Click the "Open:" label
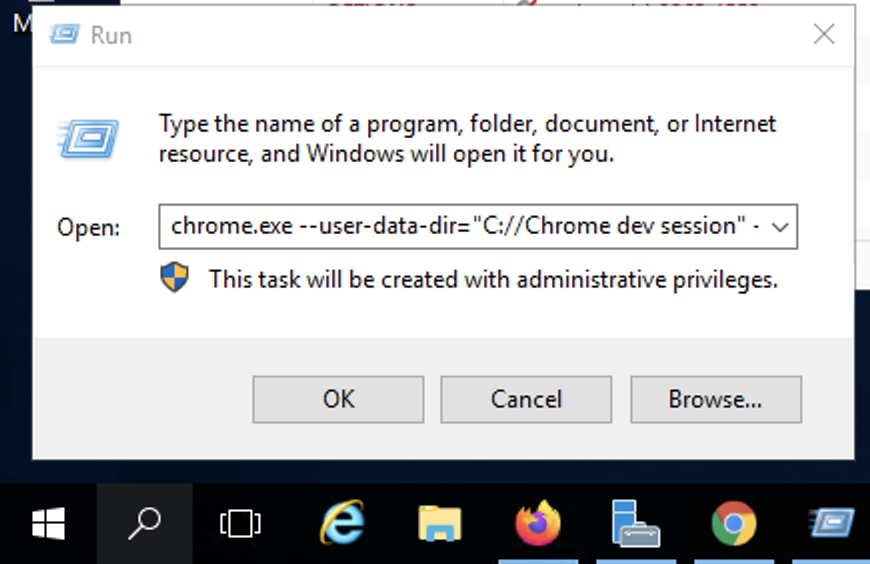The image size is (870, 564). click(x=88, y=227)
